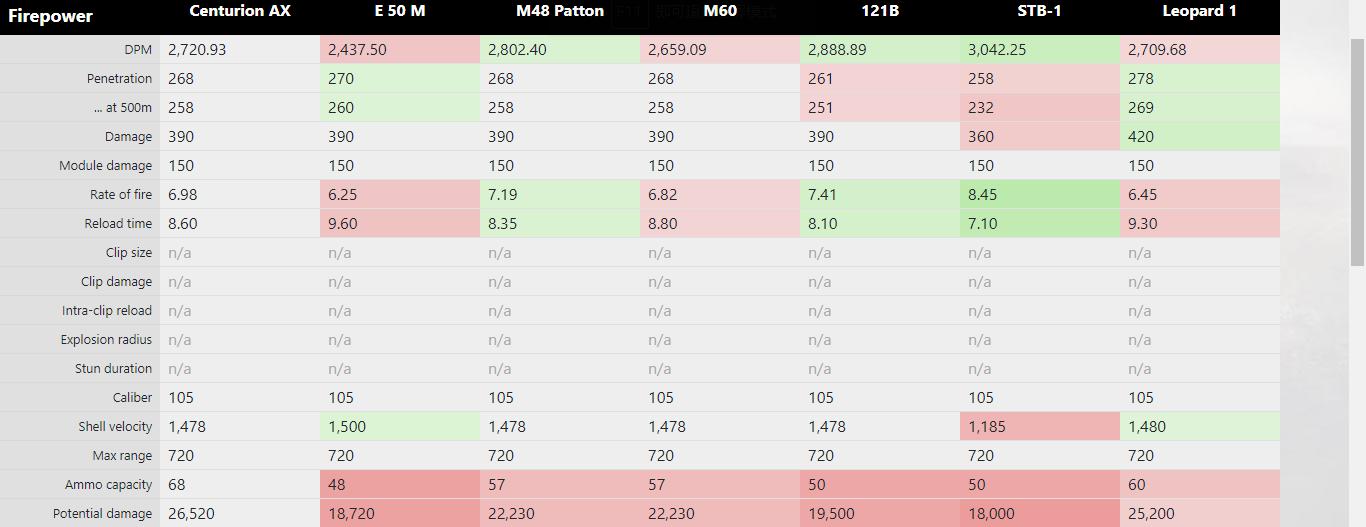The image size is (1366, 527).
Task: Click the Centurion AX column header
Action: coord(240,12)
